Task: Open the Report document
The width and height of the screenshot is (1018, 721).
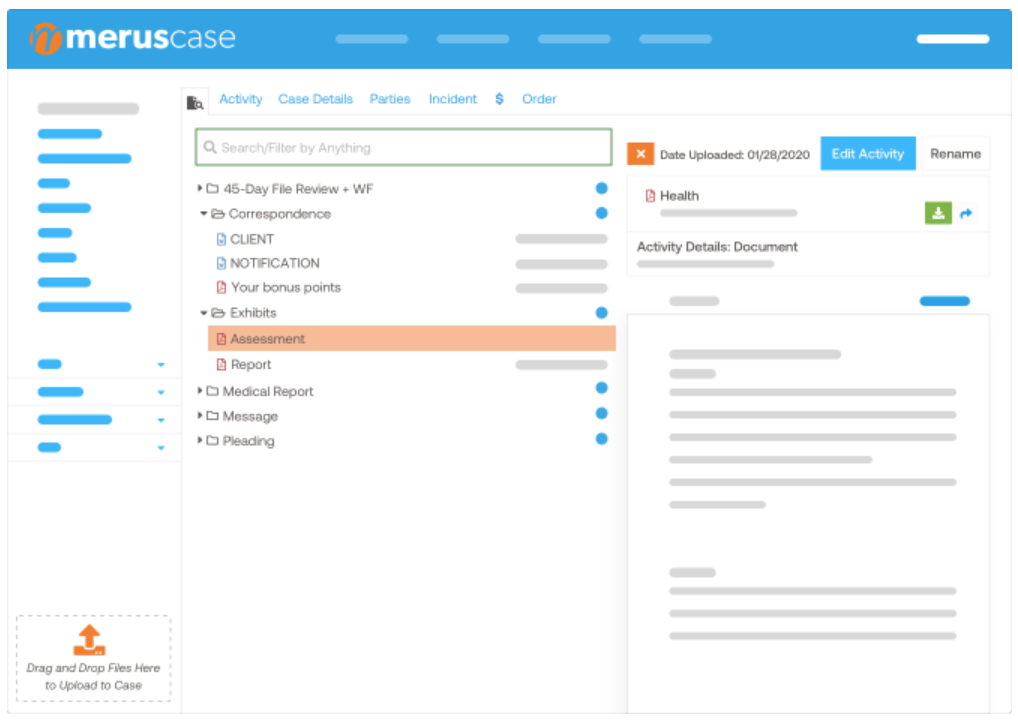Action: [x=251, y=364]
